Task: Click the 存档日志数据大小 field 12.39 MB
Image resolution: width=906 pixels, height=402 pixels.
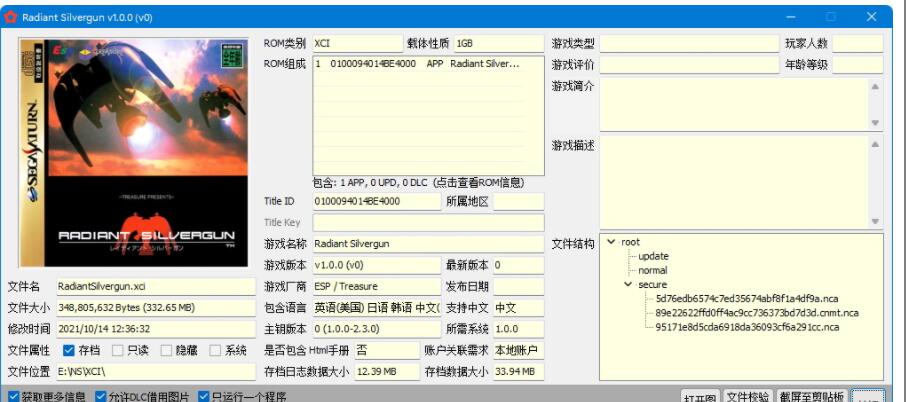Action: [x=387, y=371]
